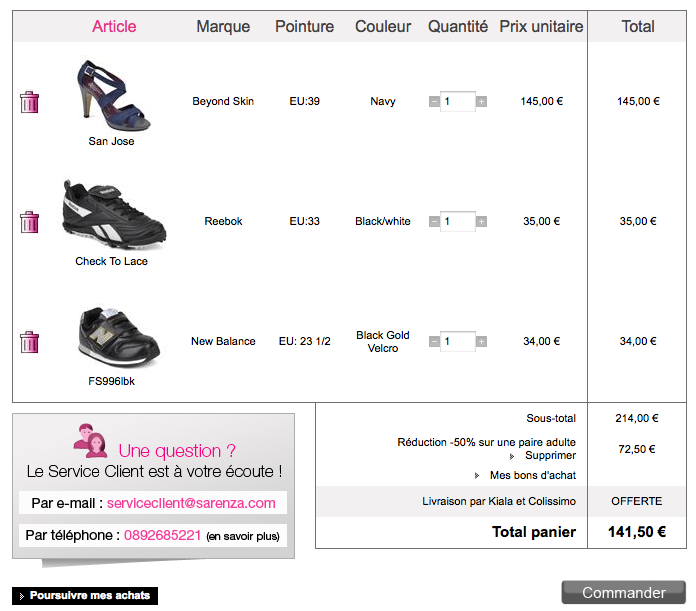Image resolution: width=696 pixels, height=611 pixels.
Task: Click the Prix unitaire column header
Action: [541, 27]
